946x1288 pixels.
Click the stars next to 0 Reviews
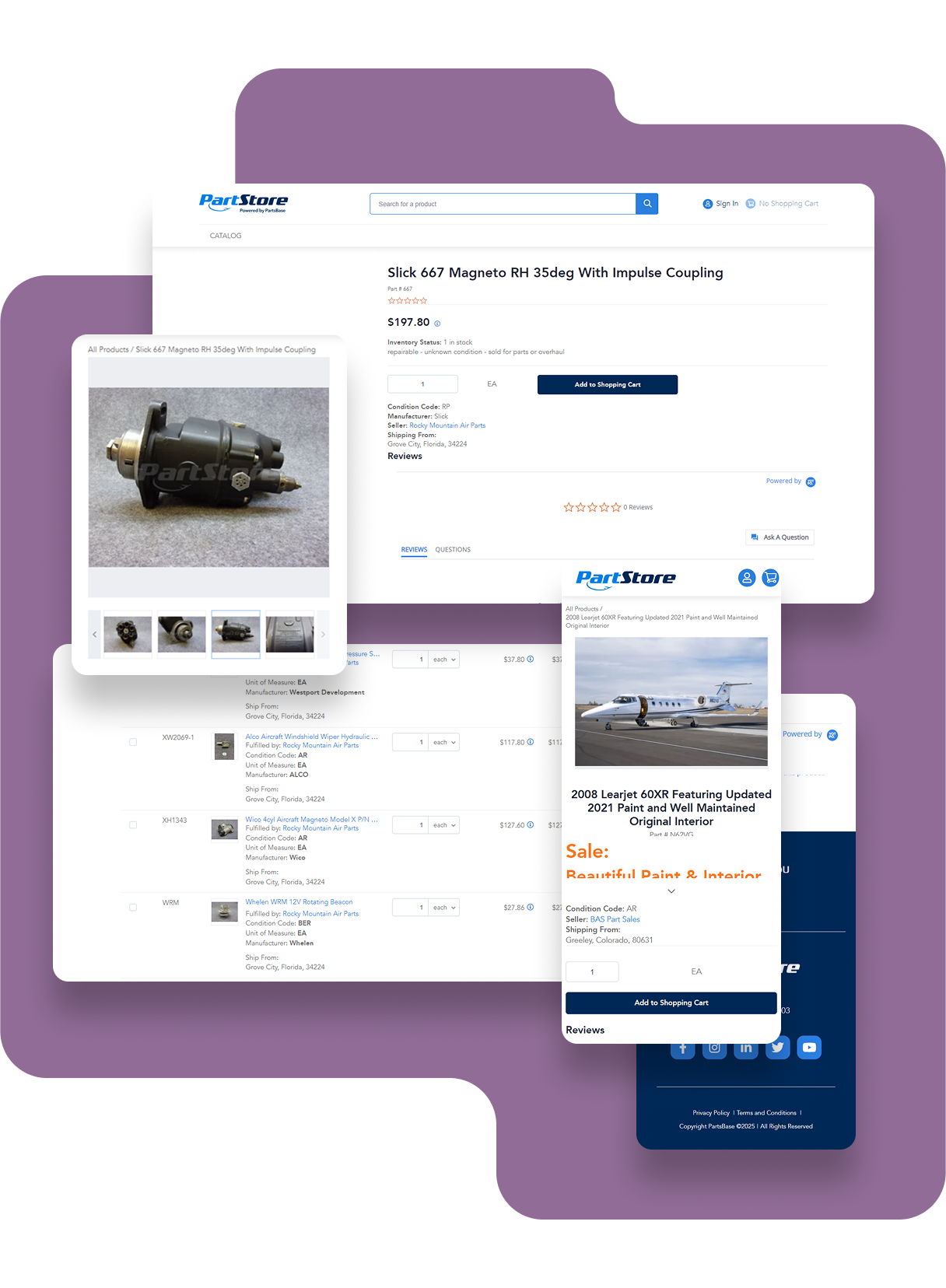[592, 507]
